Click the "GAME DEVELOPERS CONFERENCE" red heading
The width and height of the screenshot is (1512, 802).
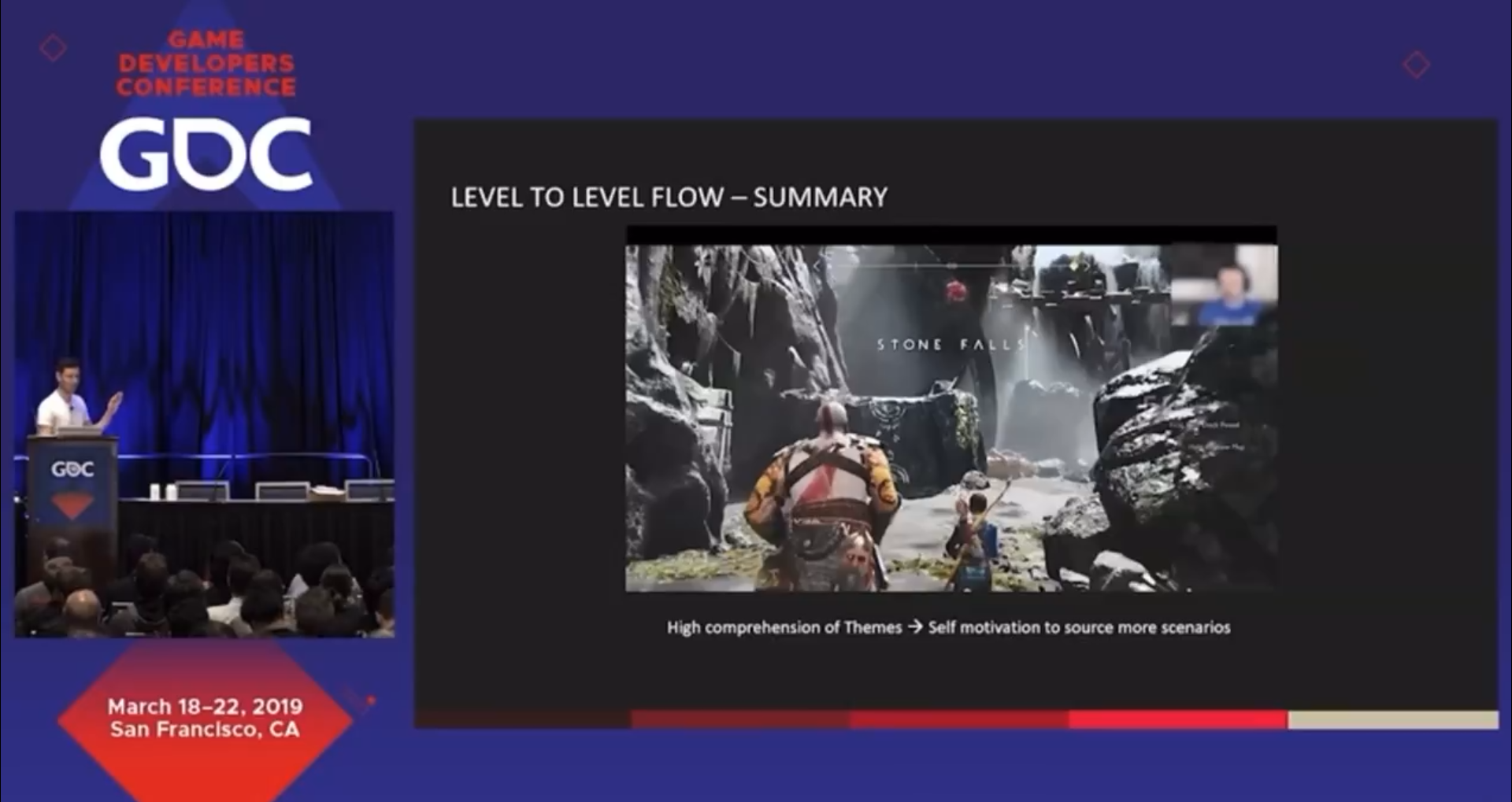[x=206, y=63]
